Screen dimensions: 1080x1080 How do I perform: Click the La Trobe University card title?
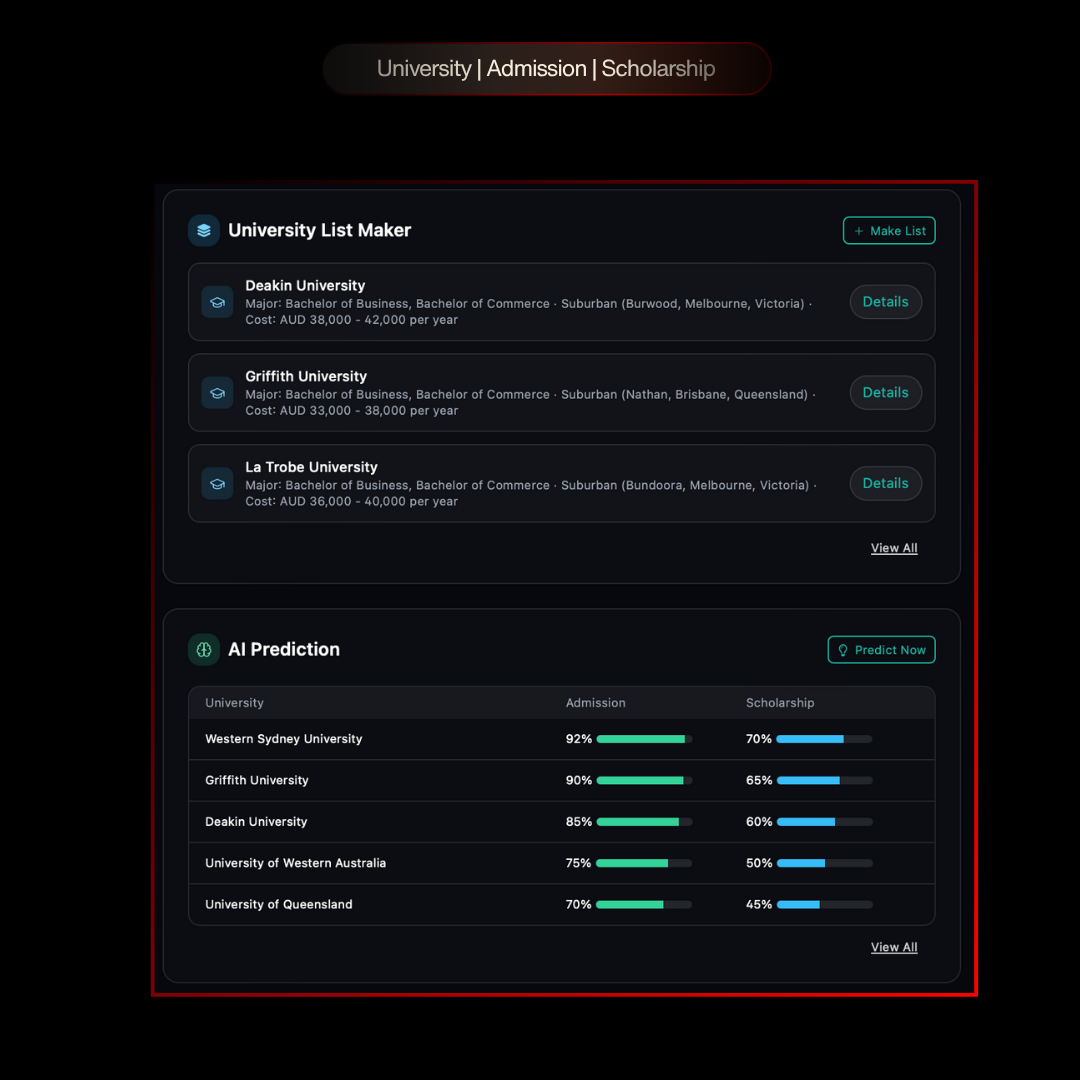click(311, 467)
